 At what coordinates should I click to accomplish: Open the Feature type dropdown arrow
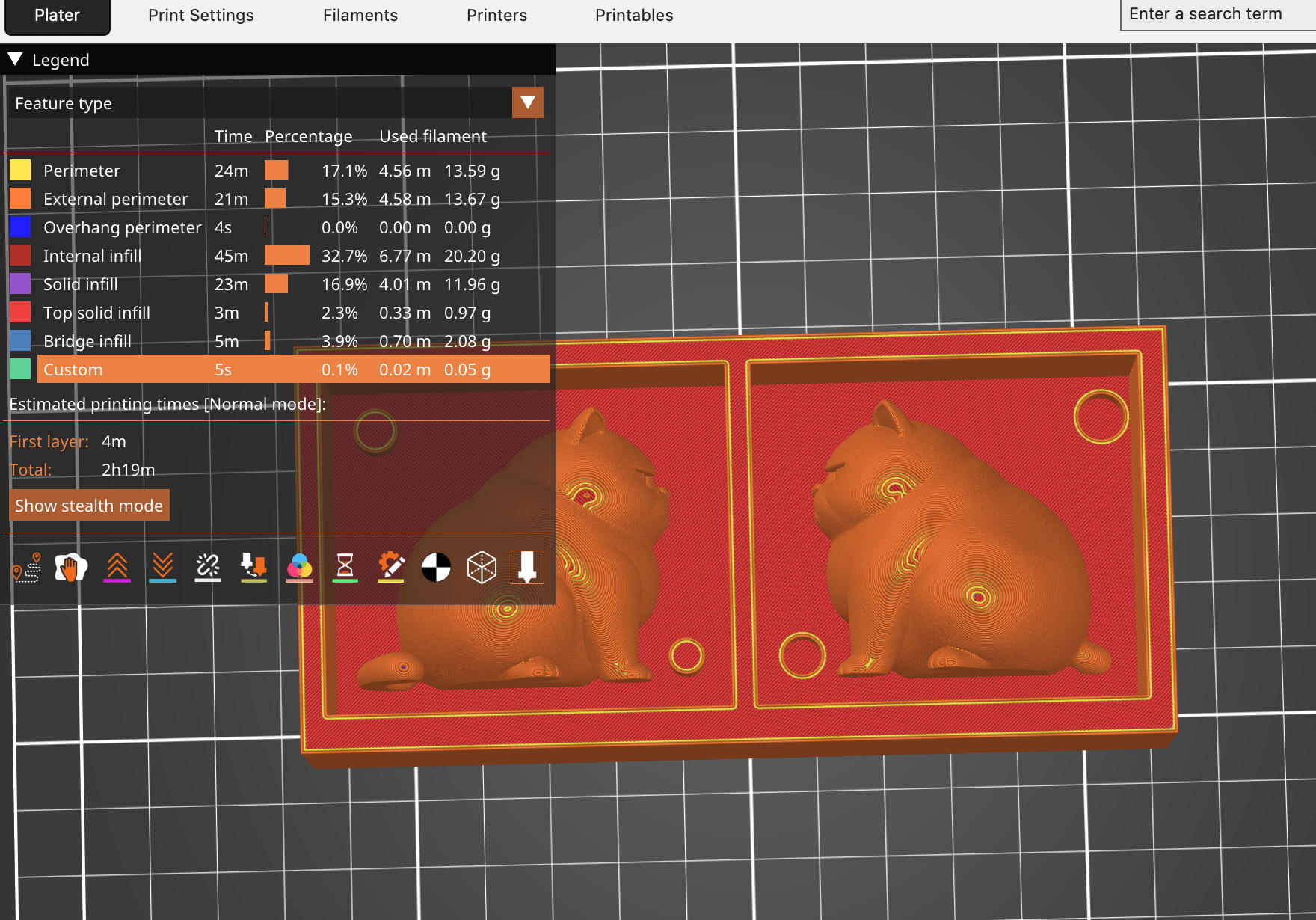click(x=527, y=102)
